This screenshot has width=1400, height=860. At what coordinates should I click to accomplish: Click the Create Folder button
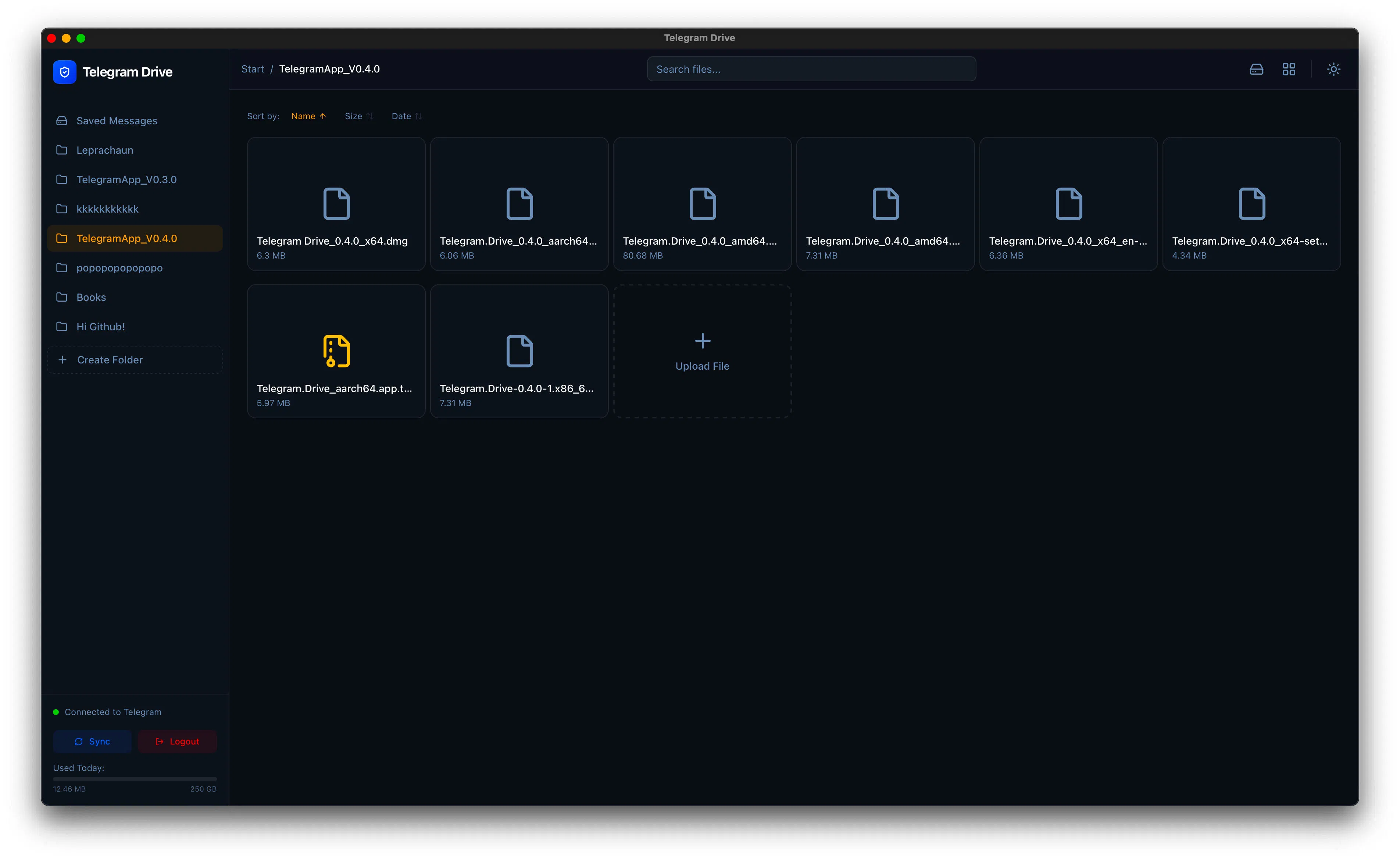click(135, 360)
